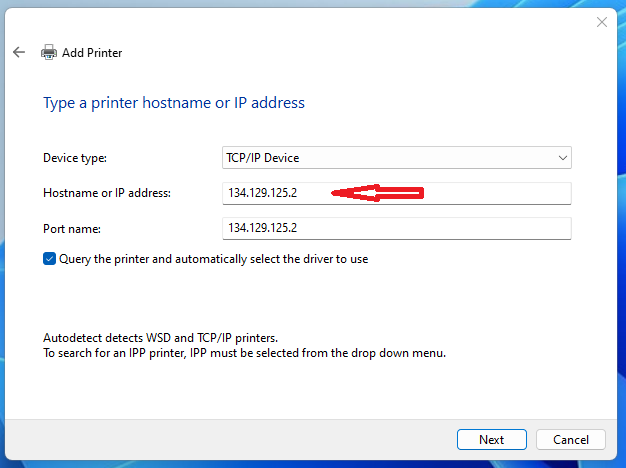Click the 'Type a printer hostname or IP address' heading
The image size is (626, 468).
173,103
